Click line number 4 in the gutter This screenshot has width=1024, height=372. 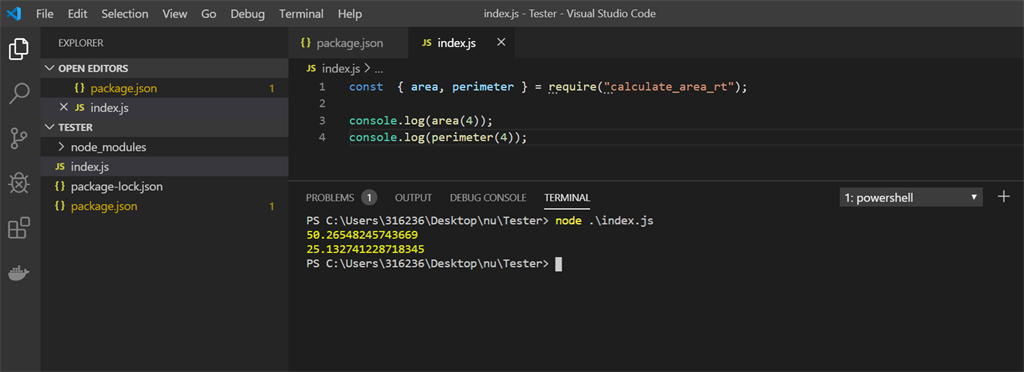[322, 138]
